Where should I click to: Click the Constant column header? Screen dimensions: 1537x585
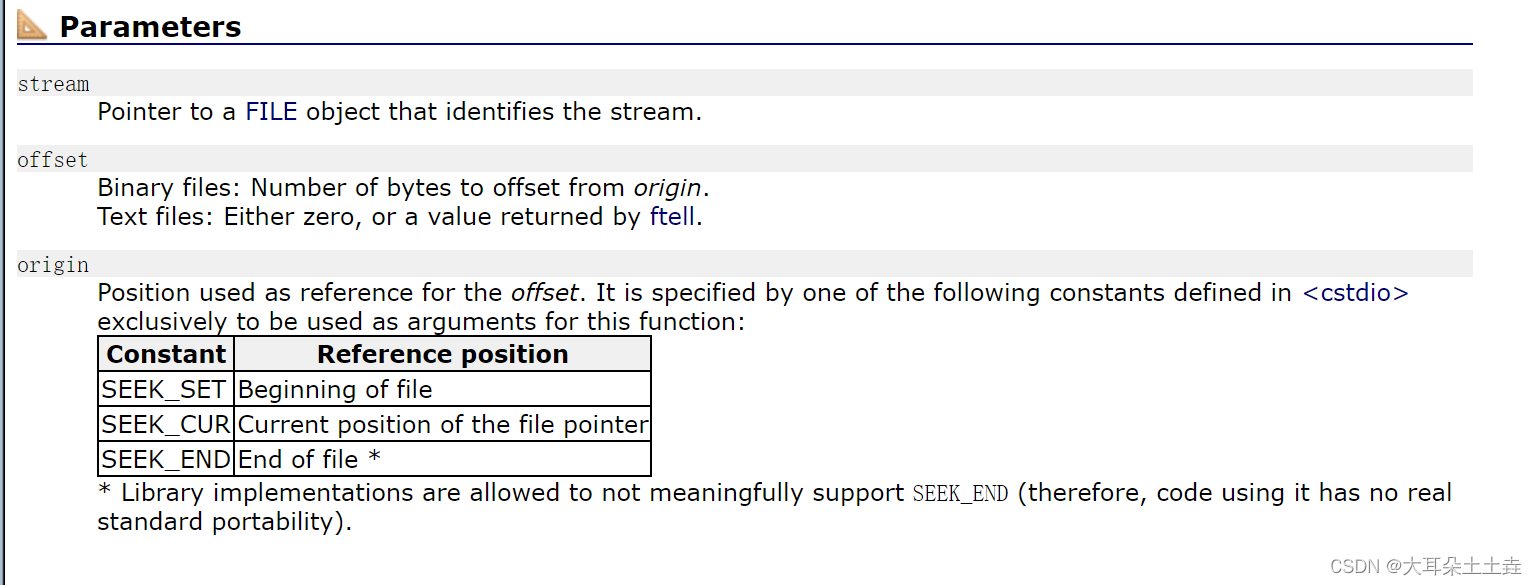click(x=166, y=354)
